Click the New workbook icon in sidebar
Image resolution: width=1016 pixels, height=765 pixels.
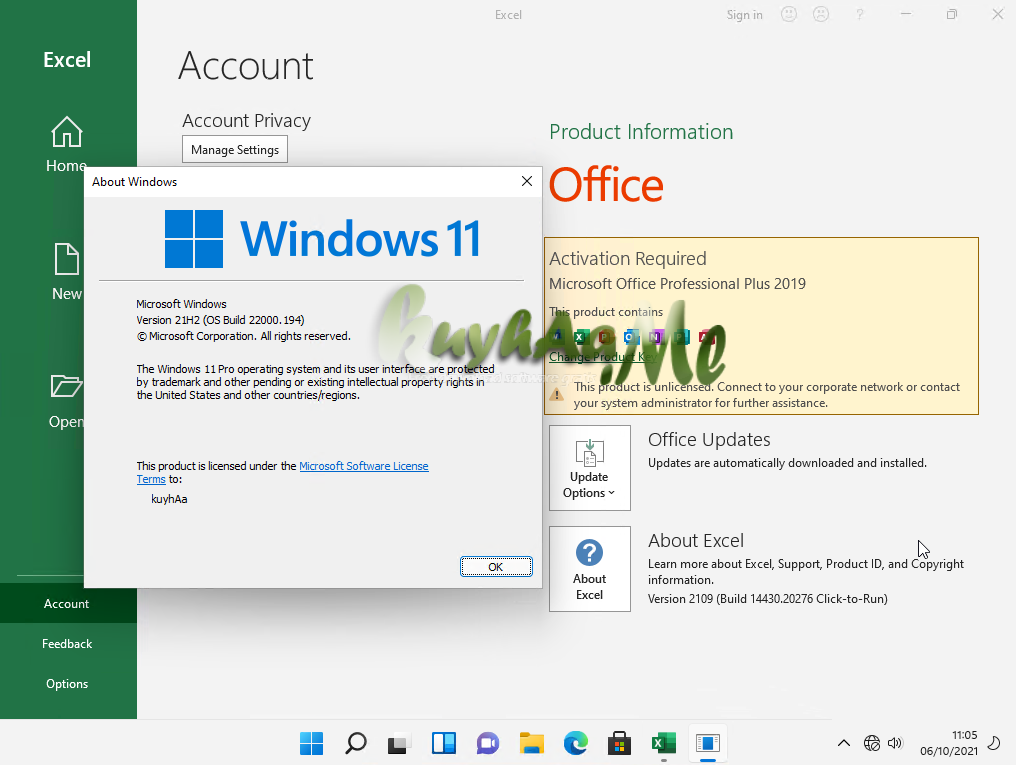tap(67, 259)
